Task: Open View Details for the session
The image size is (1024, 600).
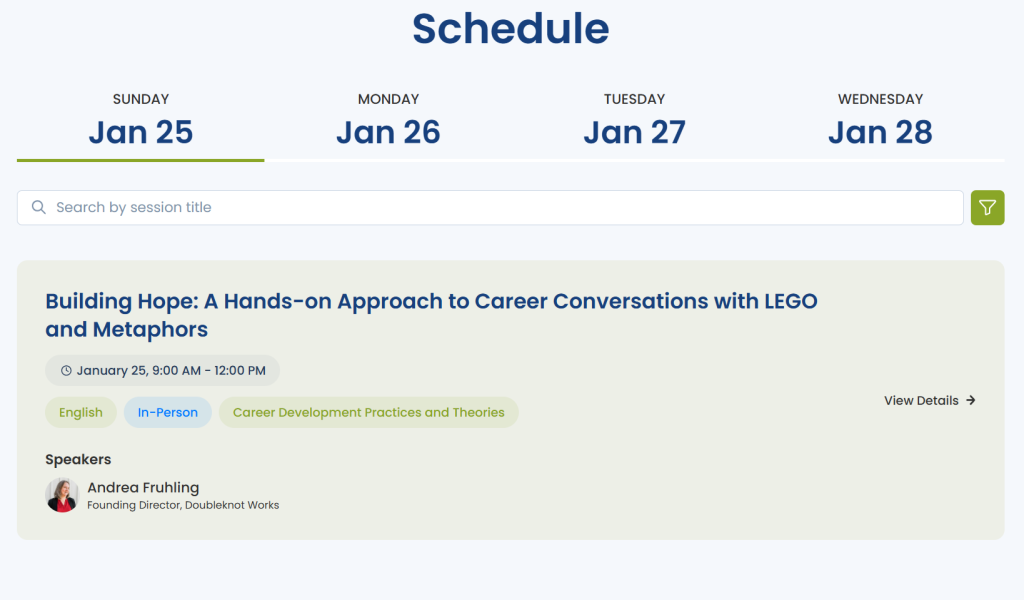Action: point(921,401)
